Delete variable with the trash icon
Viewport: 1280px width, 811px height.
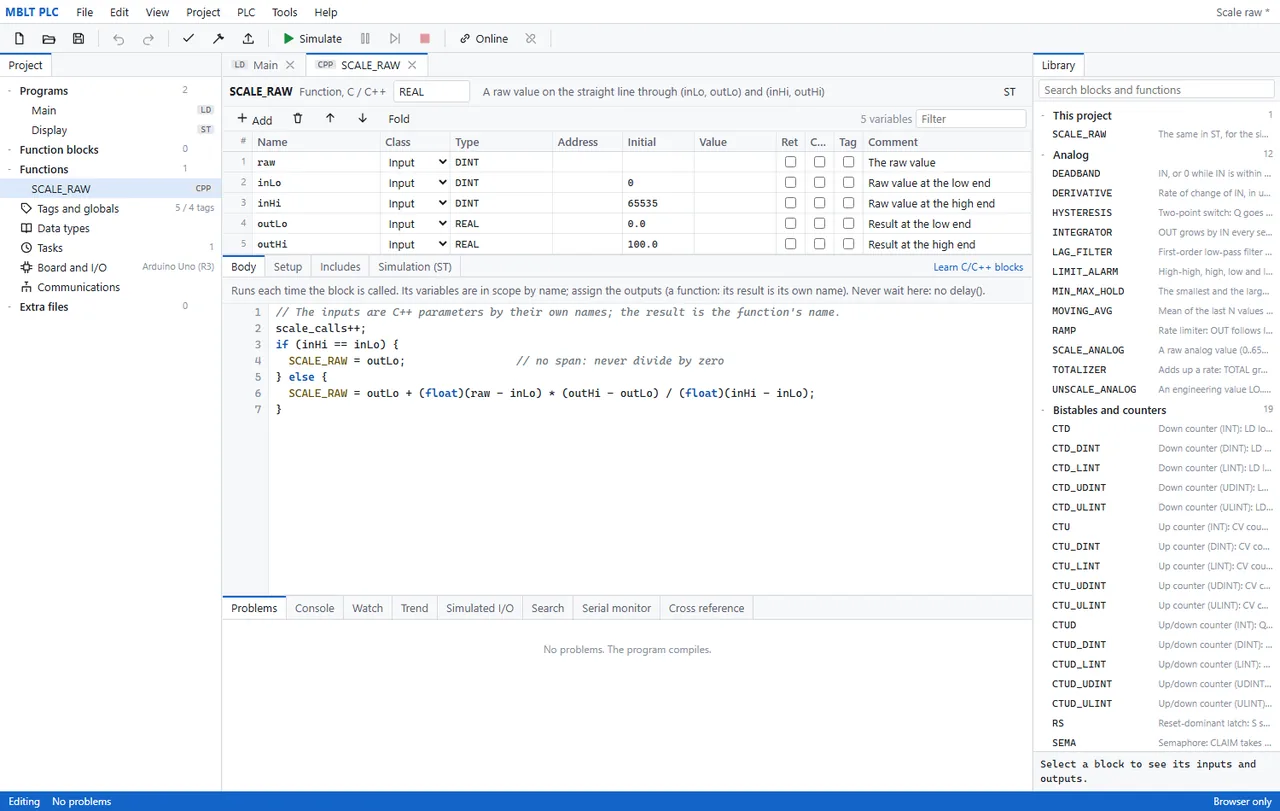point(298,119)
